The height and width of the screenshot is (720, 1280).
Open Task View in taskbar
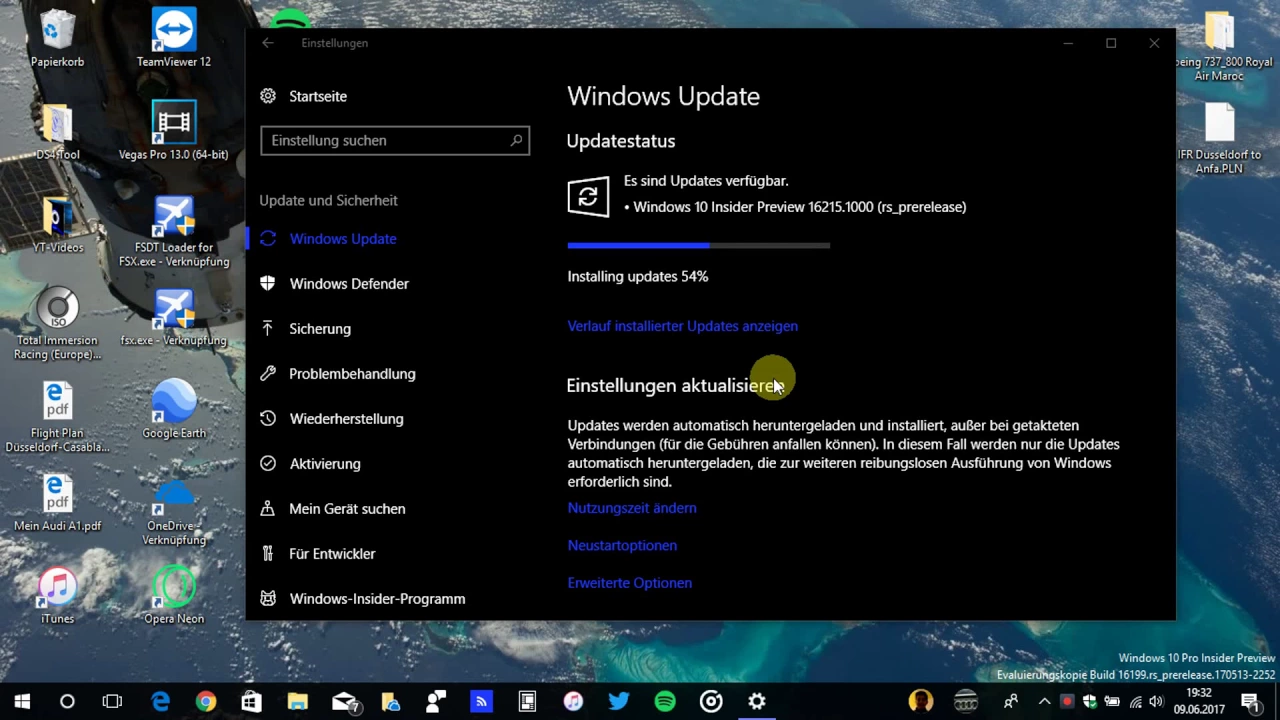(x=112, y=701)
